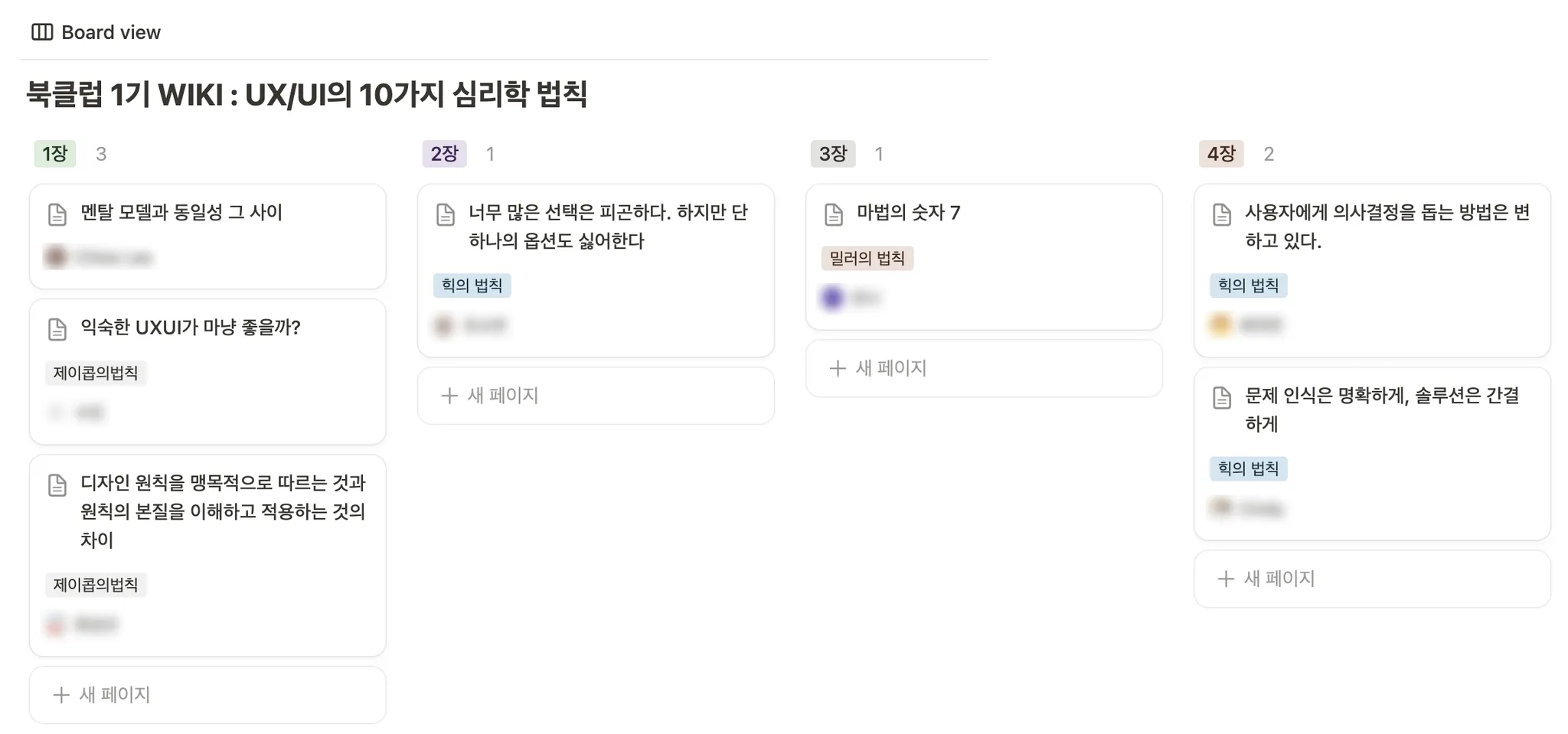Click page icon of 익숙한 UXUI가 마냥 좋을까 card

point(57,329)
